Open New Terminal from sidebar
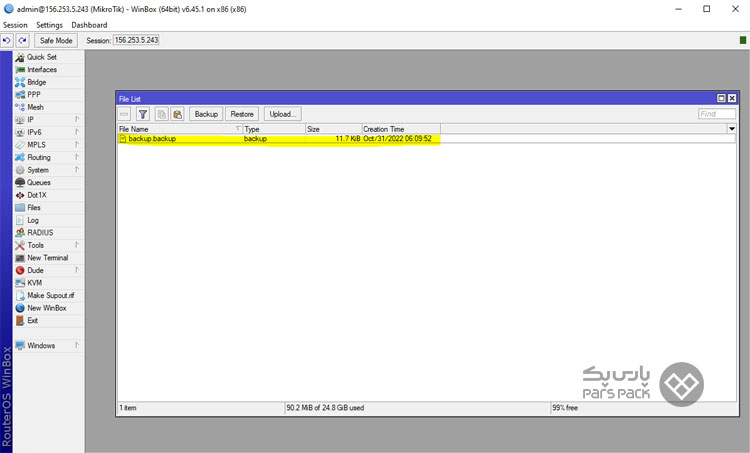Image resolution: width=750 pixels, height=453 pixels. 47,258
